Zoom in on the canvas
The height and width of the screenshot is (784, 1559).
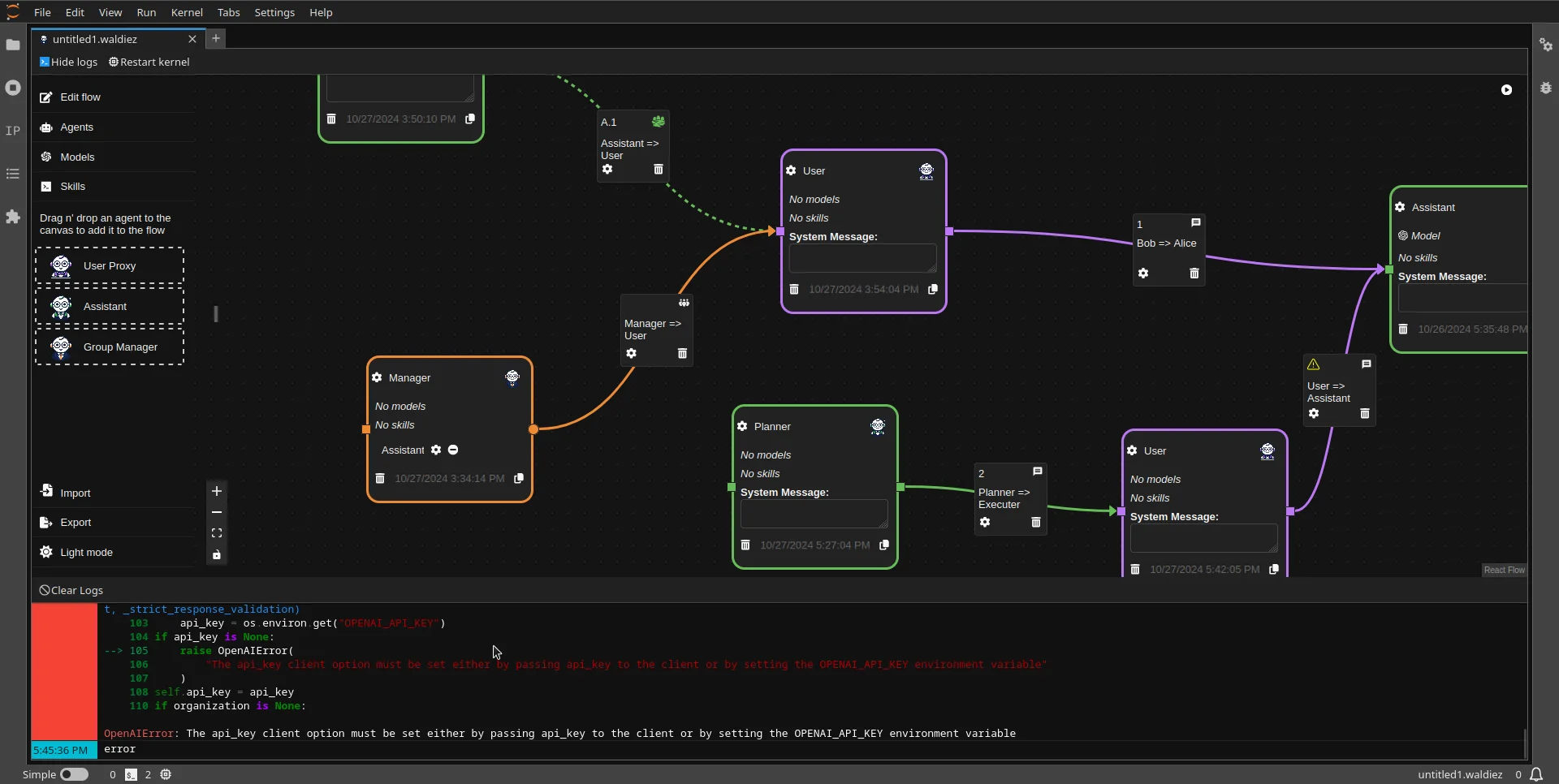tap(217, 491)
